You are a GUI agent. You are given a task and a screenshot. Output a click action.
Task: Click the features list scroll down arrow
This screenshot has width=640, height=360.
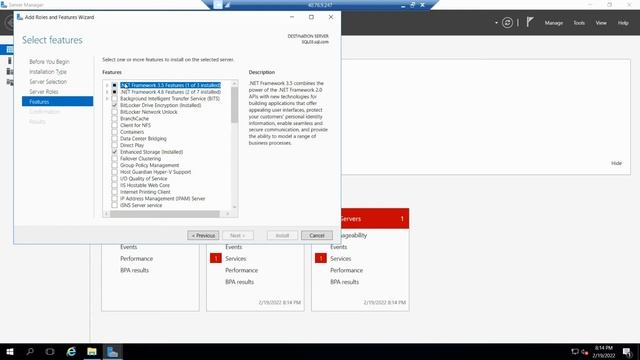(234, 207)
